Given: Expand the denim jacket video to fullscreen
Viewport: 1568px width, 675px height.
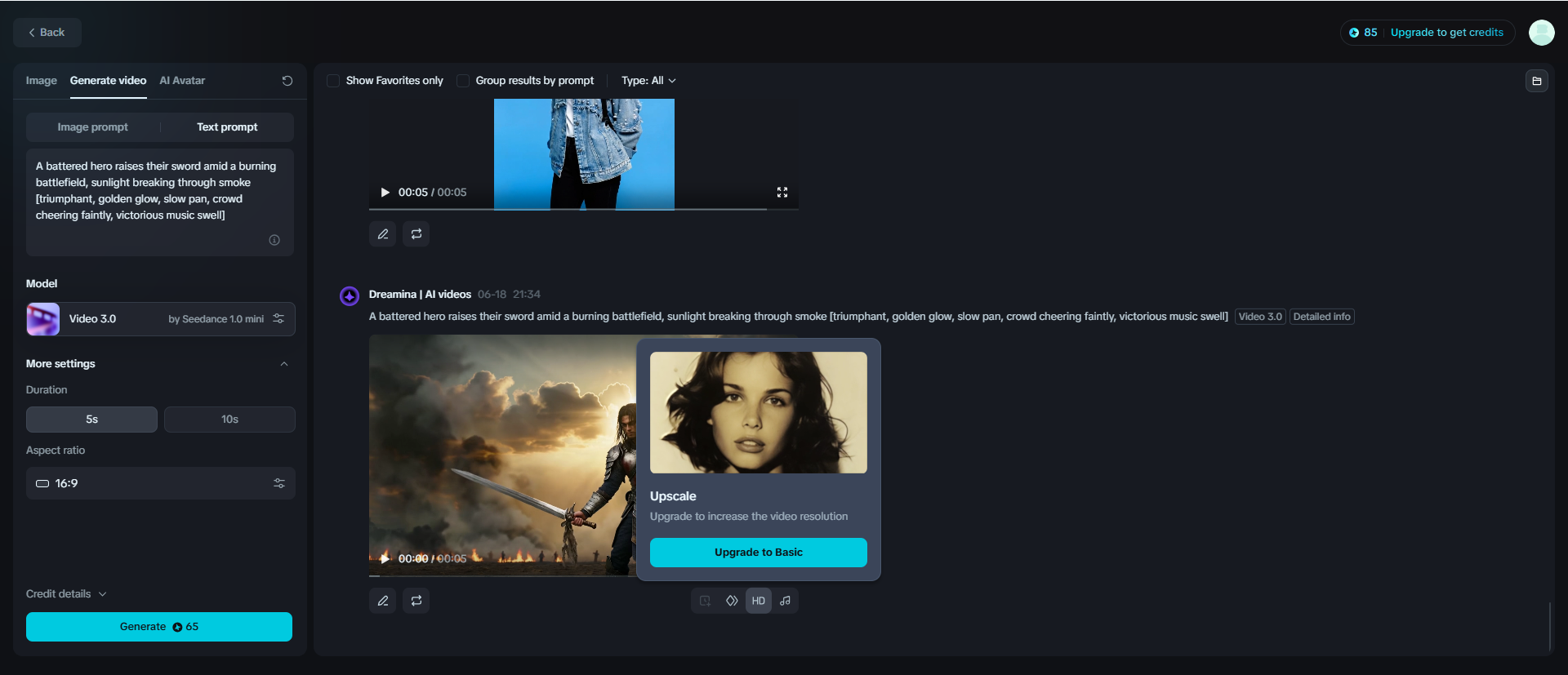Looking at the screenshot, I should [782, 193].
